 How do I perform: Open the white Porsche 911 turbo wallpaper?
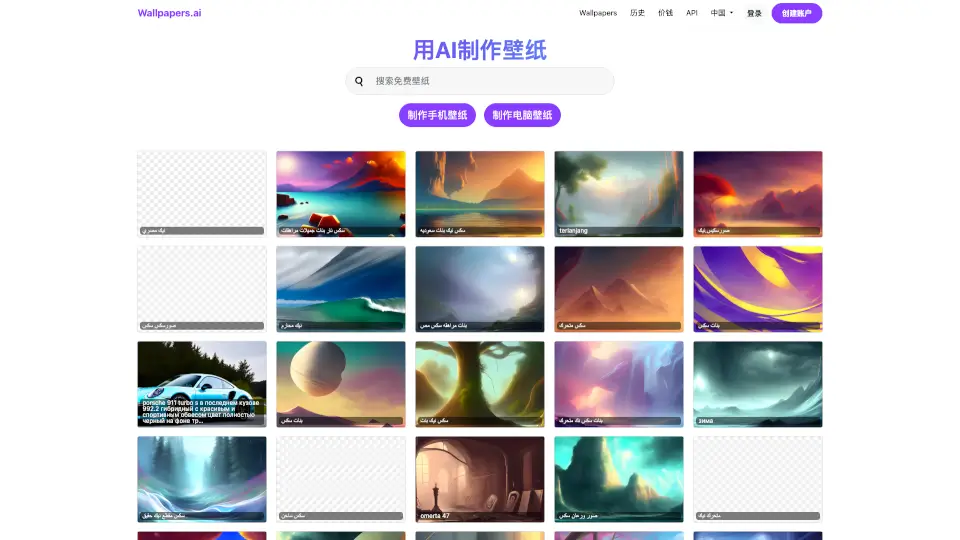(202, 384)
